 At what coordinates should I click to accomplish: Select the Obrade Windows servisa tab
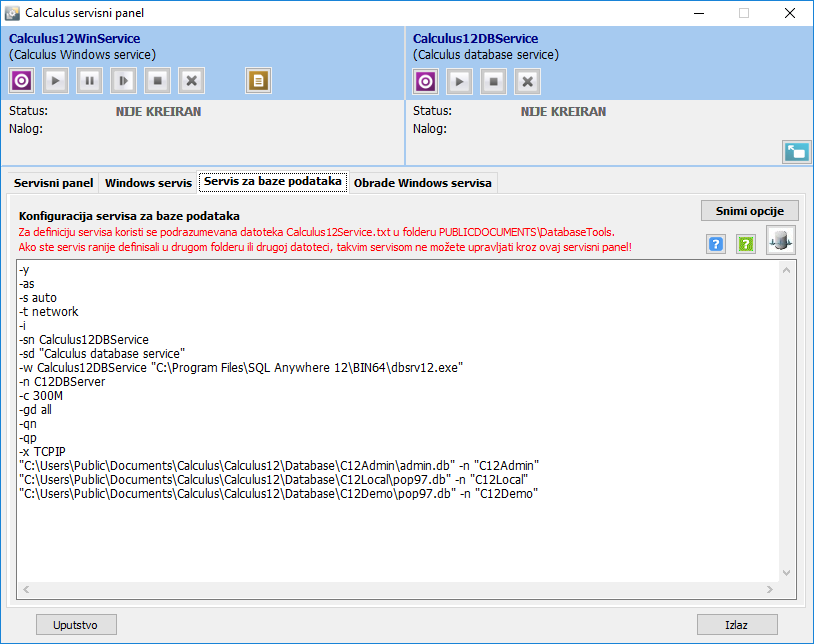click(422, 183)
